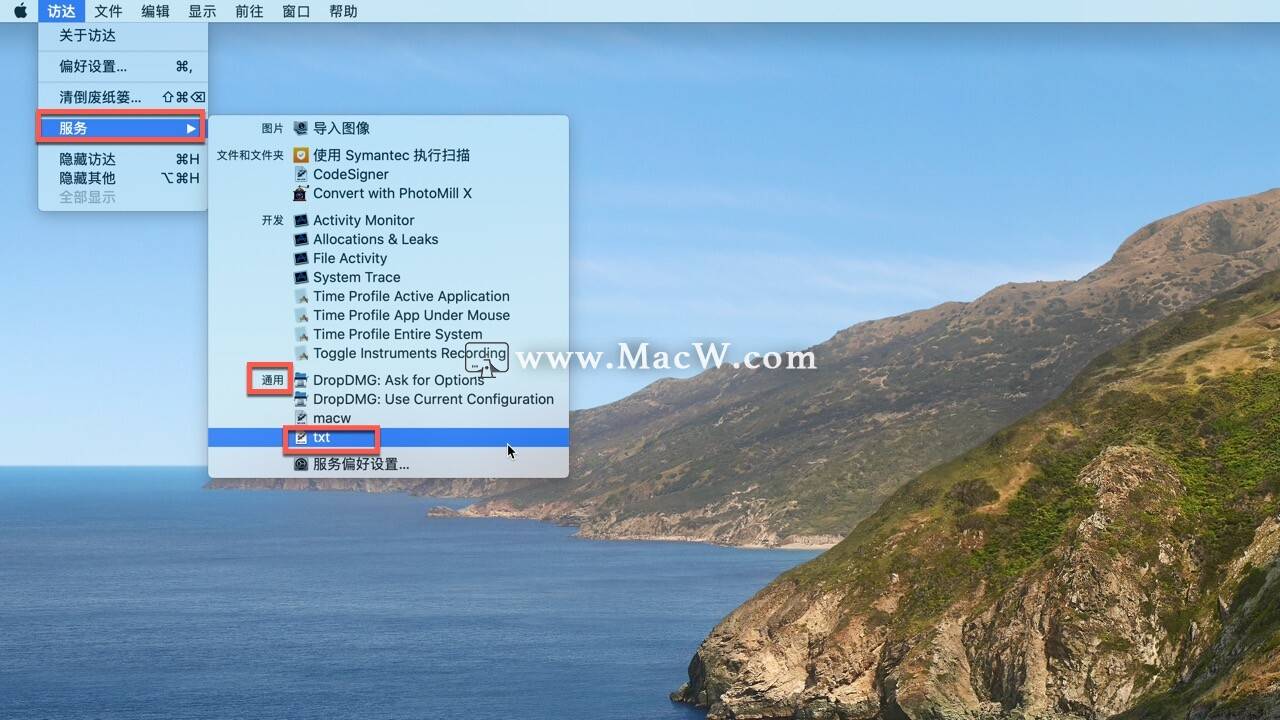Open the 前往 menu
This screenshot has width=1280, height=720.
pos(248,11)
